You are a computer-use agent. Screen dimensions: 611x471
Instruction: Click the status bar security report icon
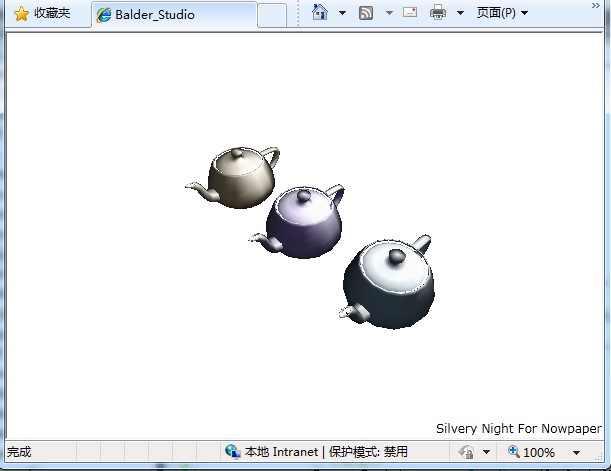[x=466, y=452]
